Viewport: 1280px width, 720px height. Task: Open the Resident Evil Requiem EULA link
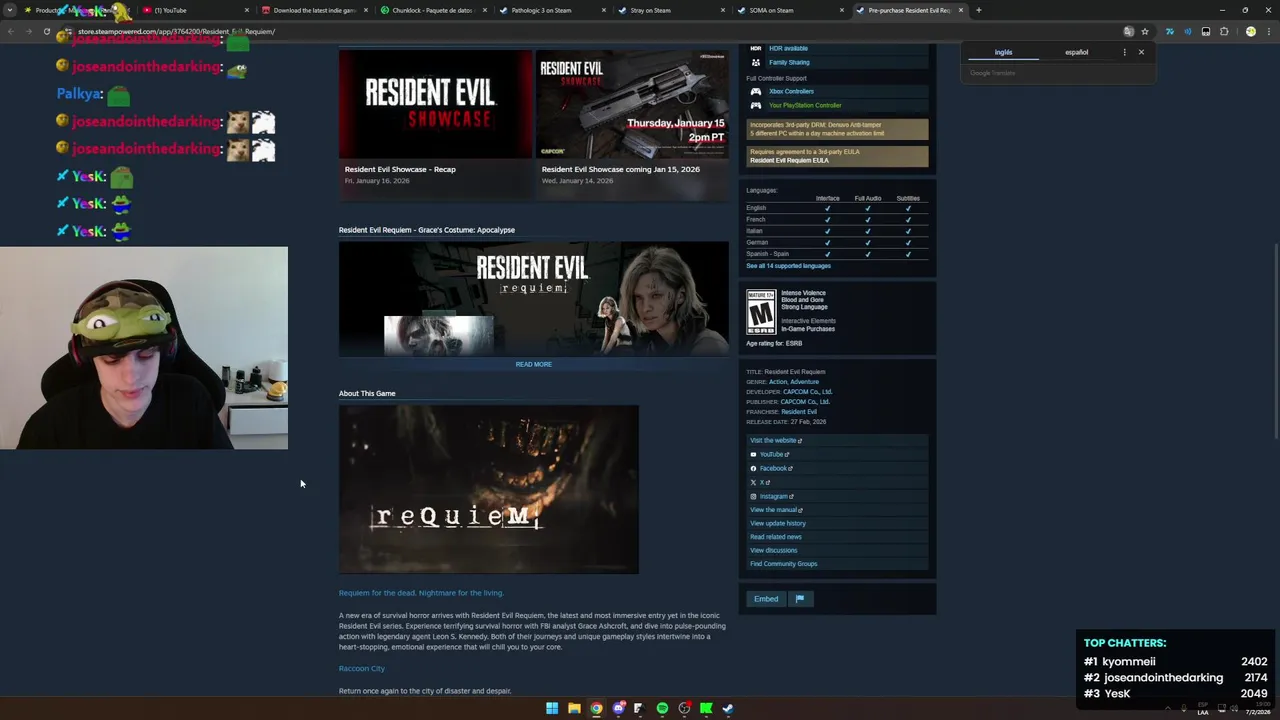789,160
